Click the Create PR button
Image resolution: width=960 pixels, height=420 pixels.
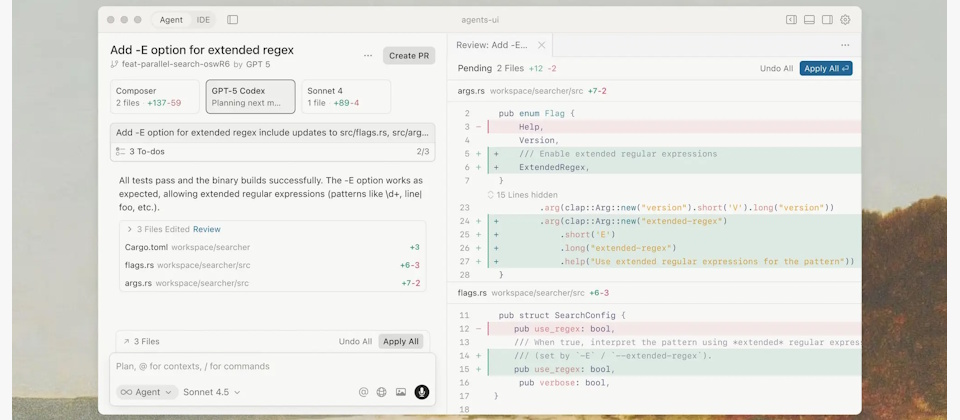408,56
